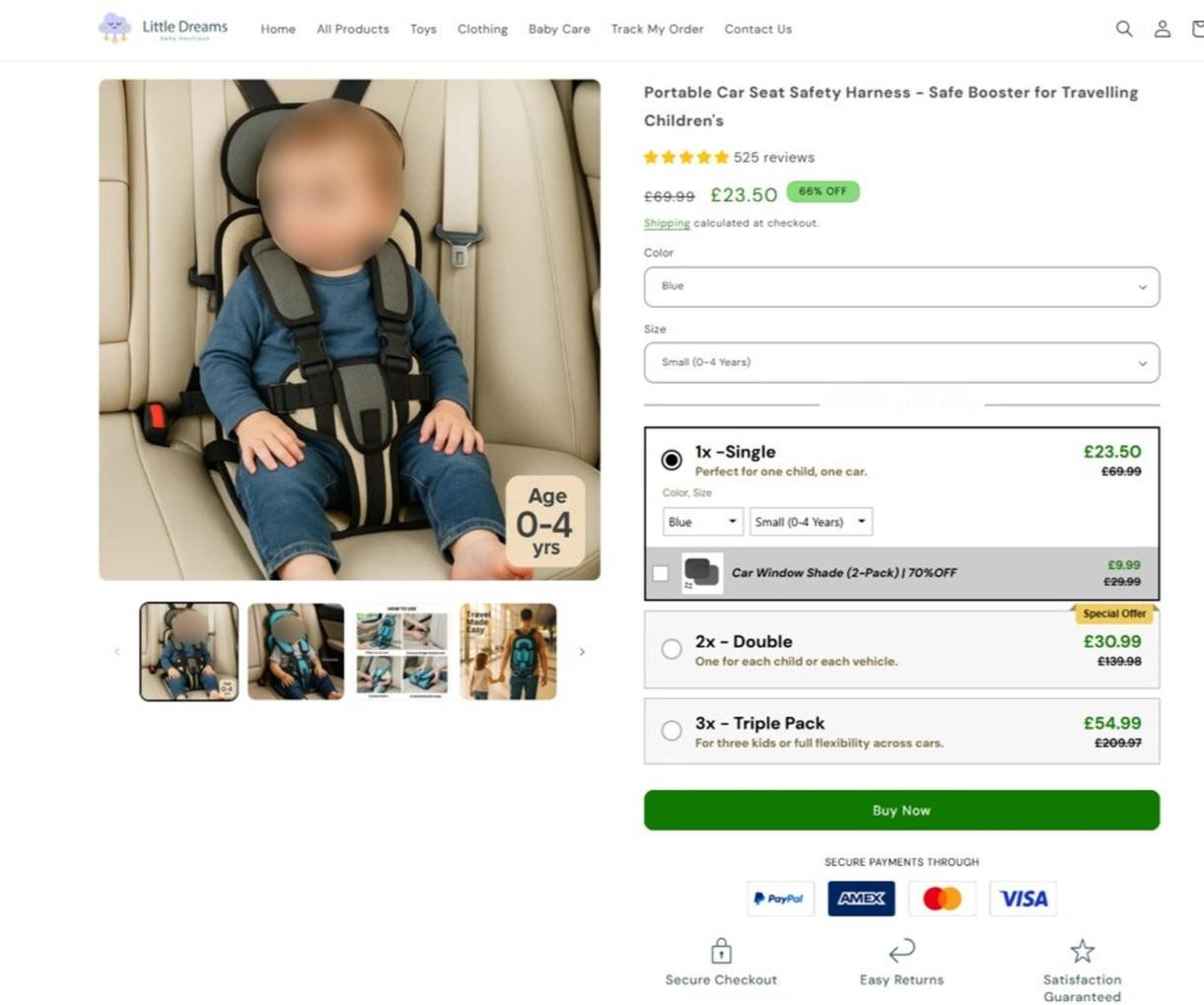Open the search icon in header
1204x1005 pixels.
(1123, 29)
